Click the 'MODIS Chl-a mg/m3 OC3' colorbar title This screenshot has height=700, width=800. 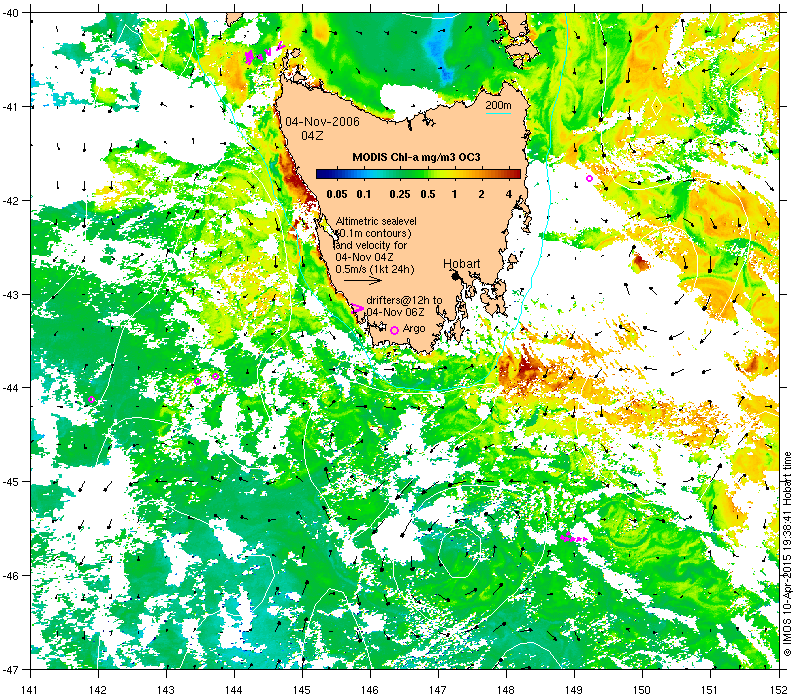416,157
